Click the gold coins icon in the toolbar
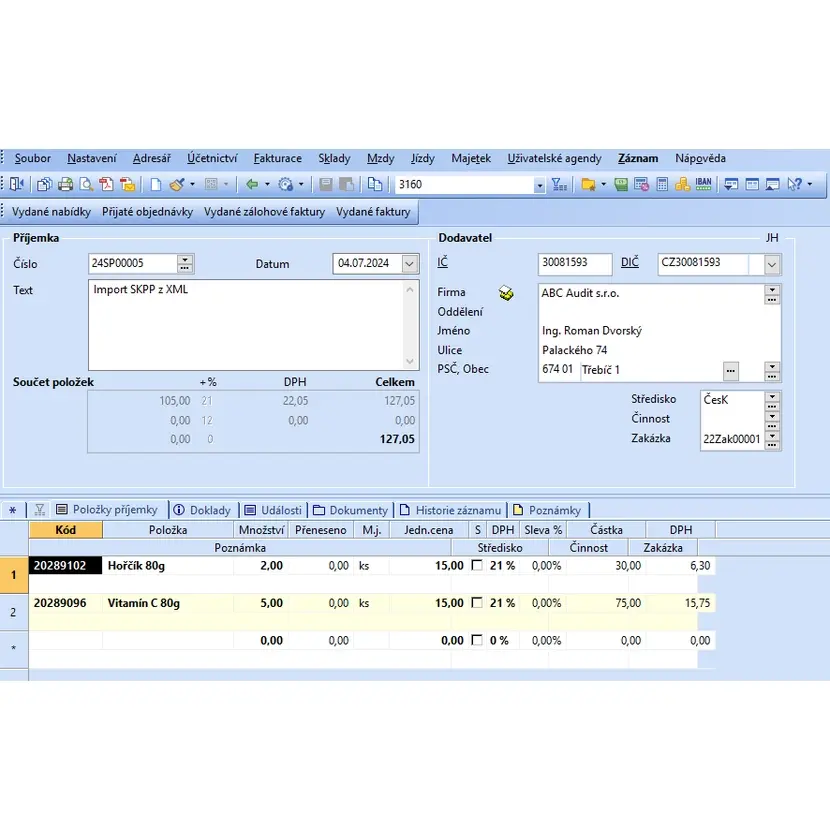Screen dimensions: 830x830 point(682,184)
